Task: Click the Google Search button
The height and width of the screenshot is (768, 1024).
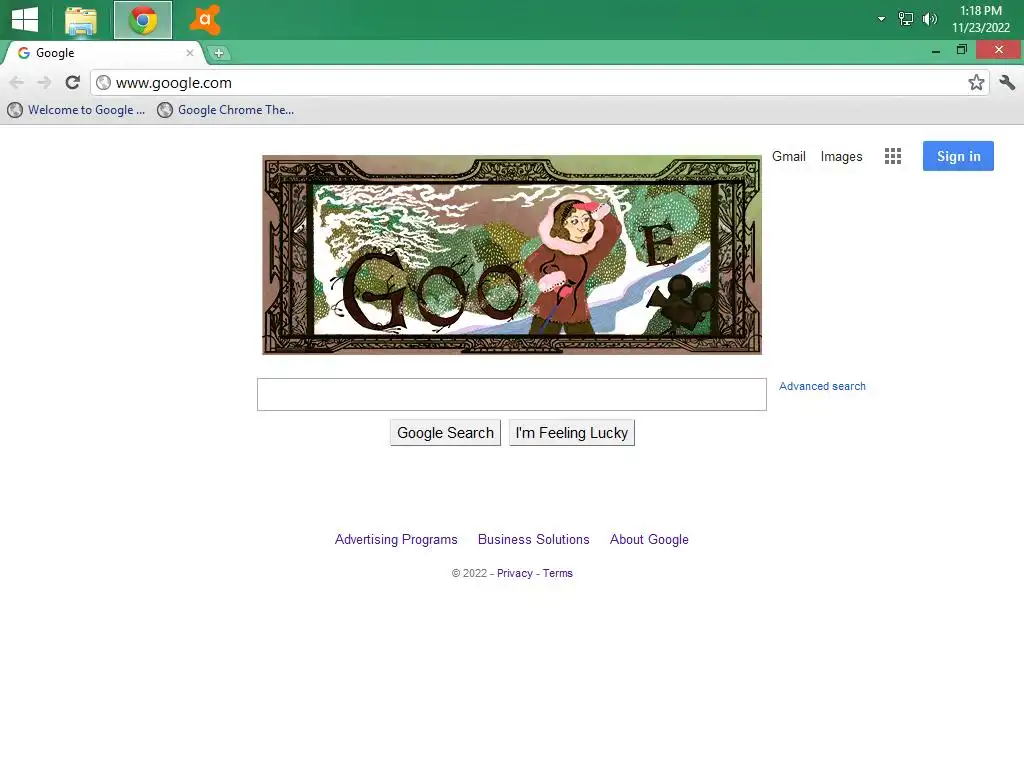Action: pos(445,433)
